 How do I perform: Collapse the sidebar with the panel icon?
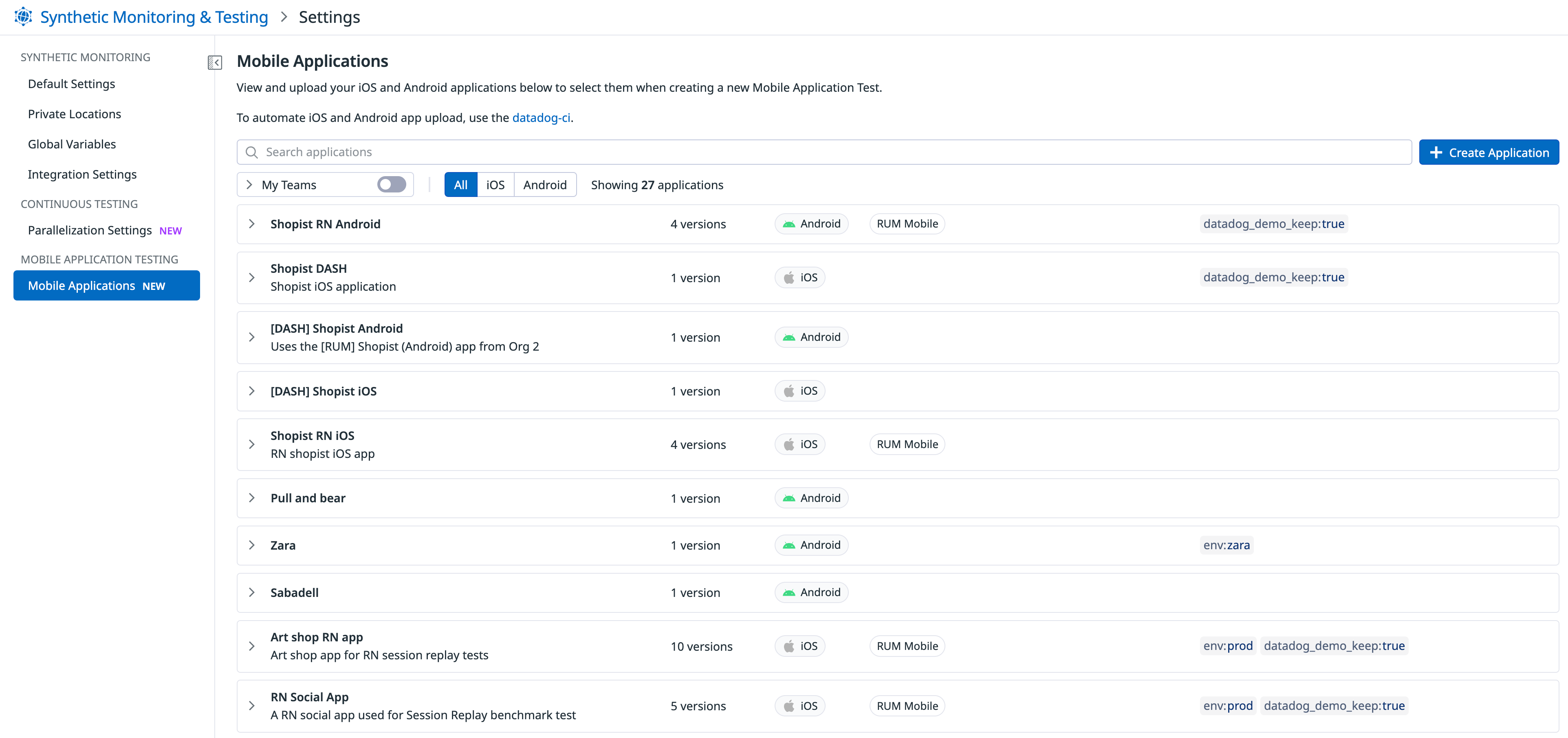pyautogui.click(x=214, y=62)
